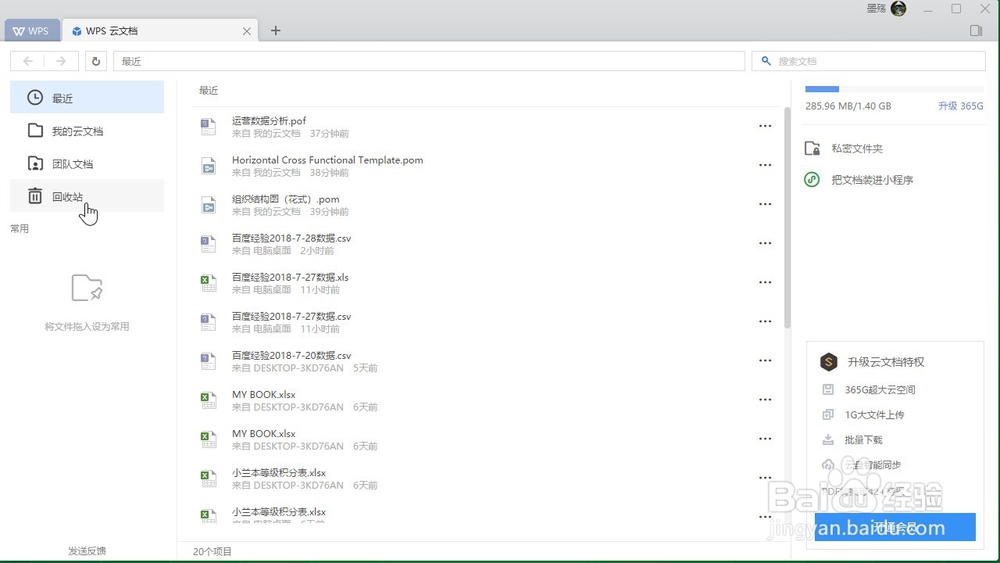Click the search magnifier icon
This screenshot has width=1000, height=563.
[x=766, y=61]
